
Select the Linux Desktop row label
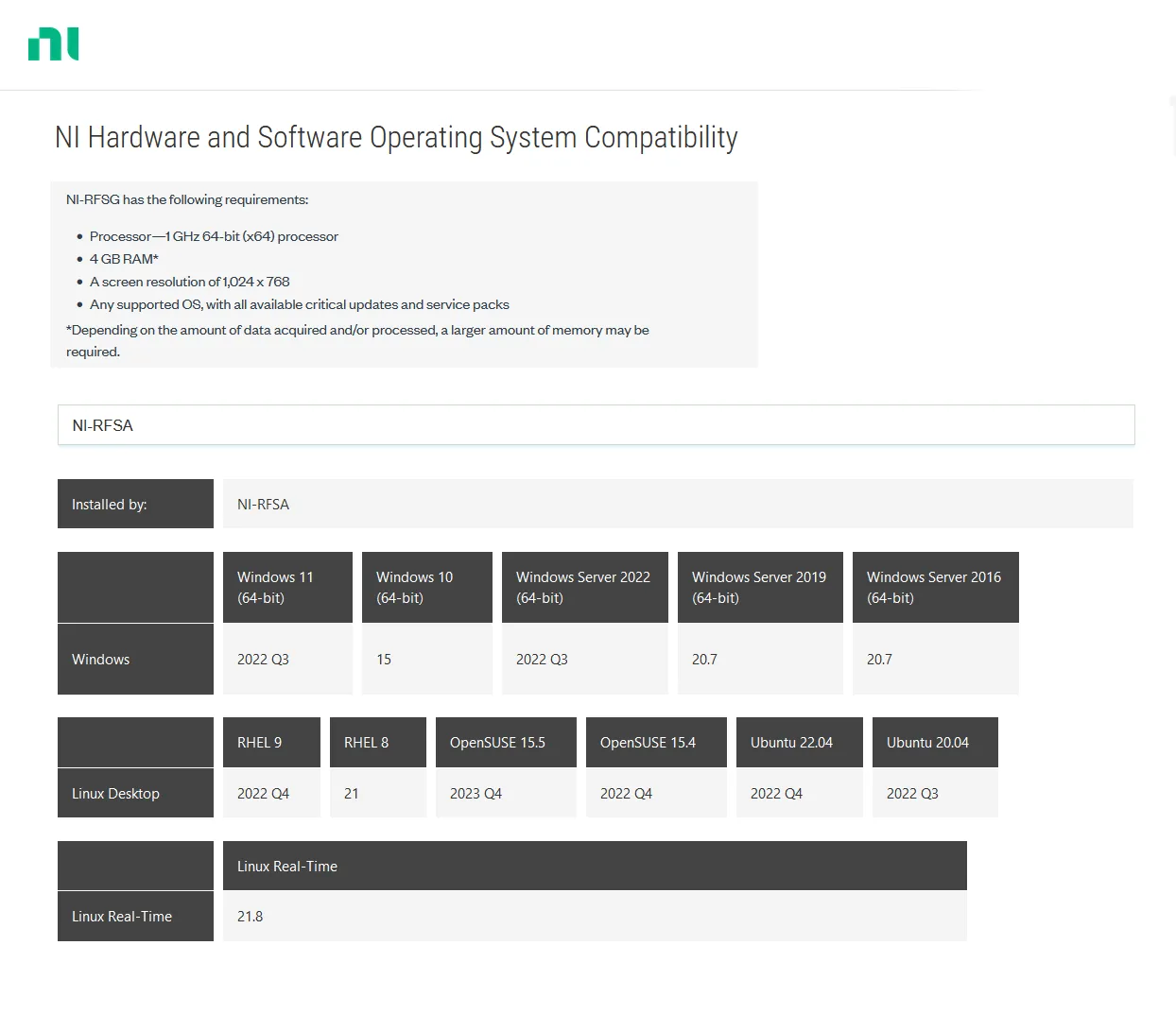[x=135, y=793]
